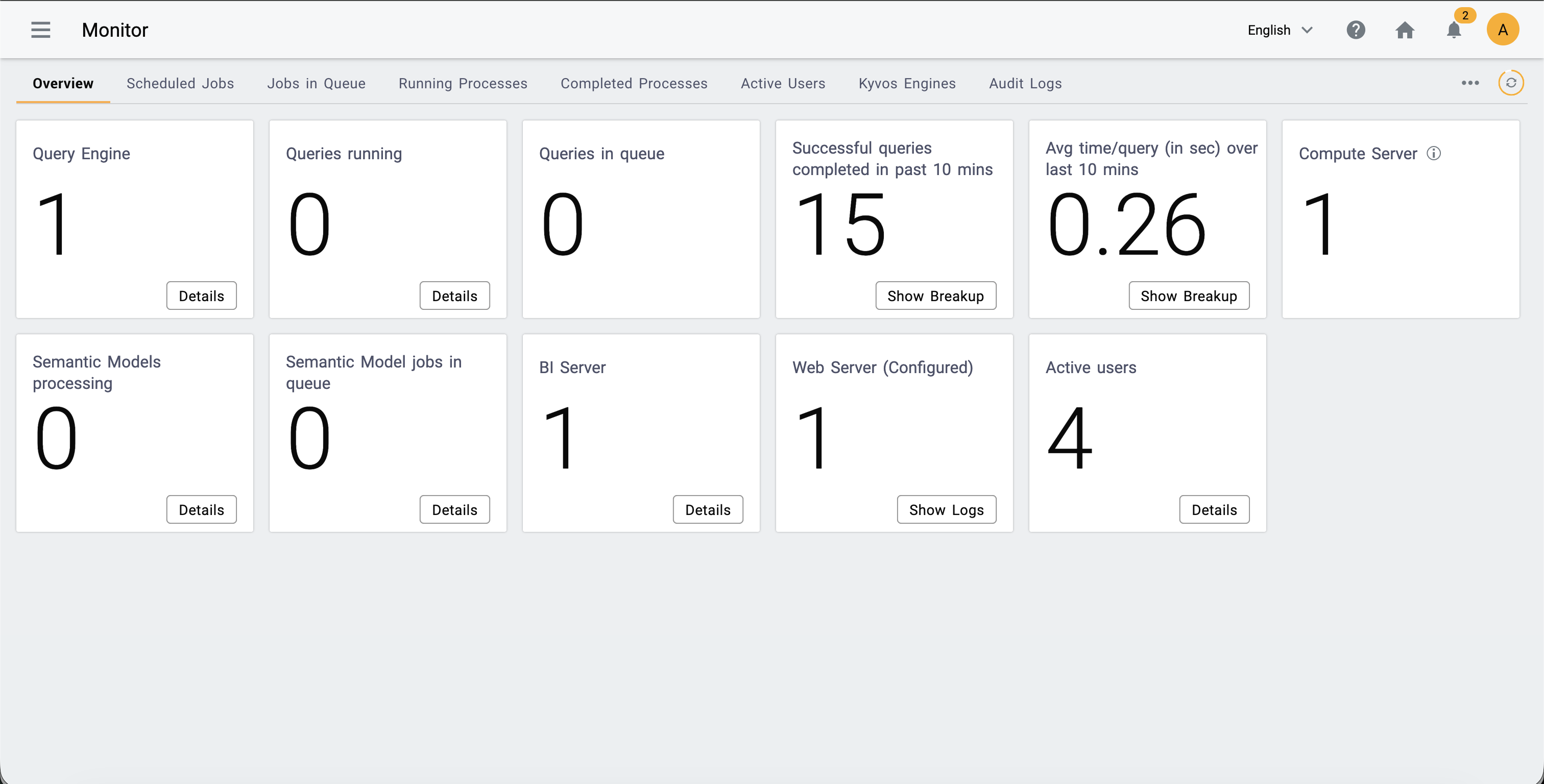Expand the language selector chevron

pos(1308,30)
